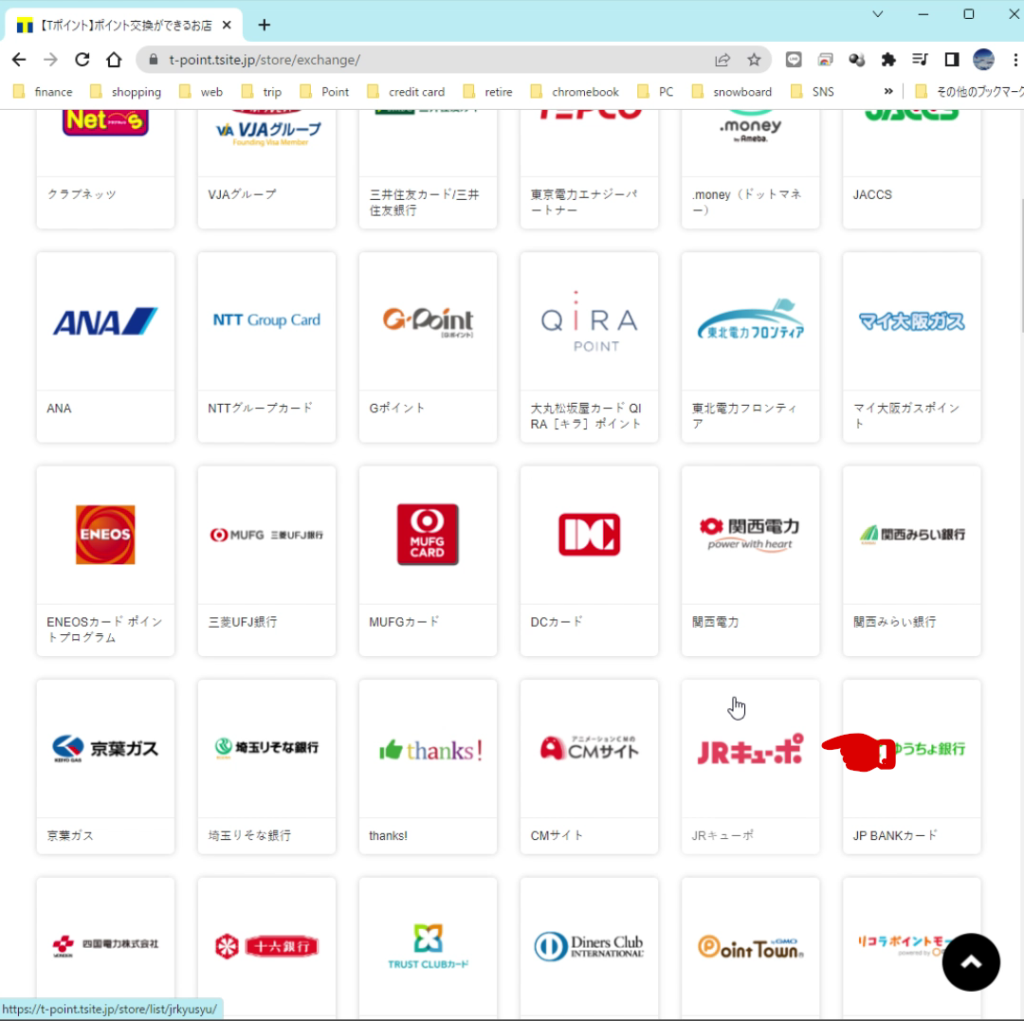Open the 関西みらい銀行 logo
The width and height of the screenshot is (1024, 1021).
point(912,535)
